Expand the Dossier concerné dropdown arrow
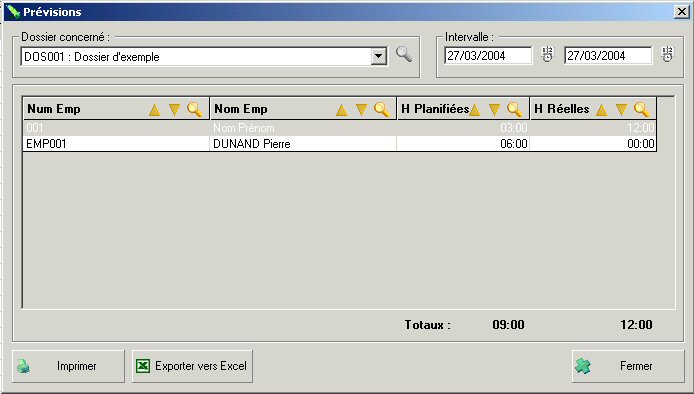694x394 pixels. [x=379, y=56]
